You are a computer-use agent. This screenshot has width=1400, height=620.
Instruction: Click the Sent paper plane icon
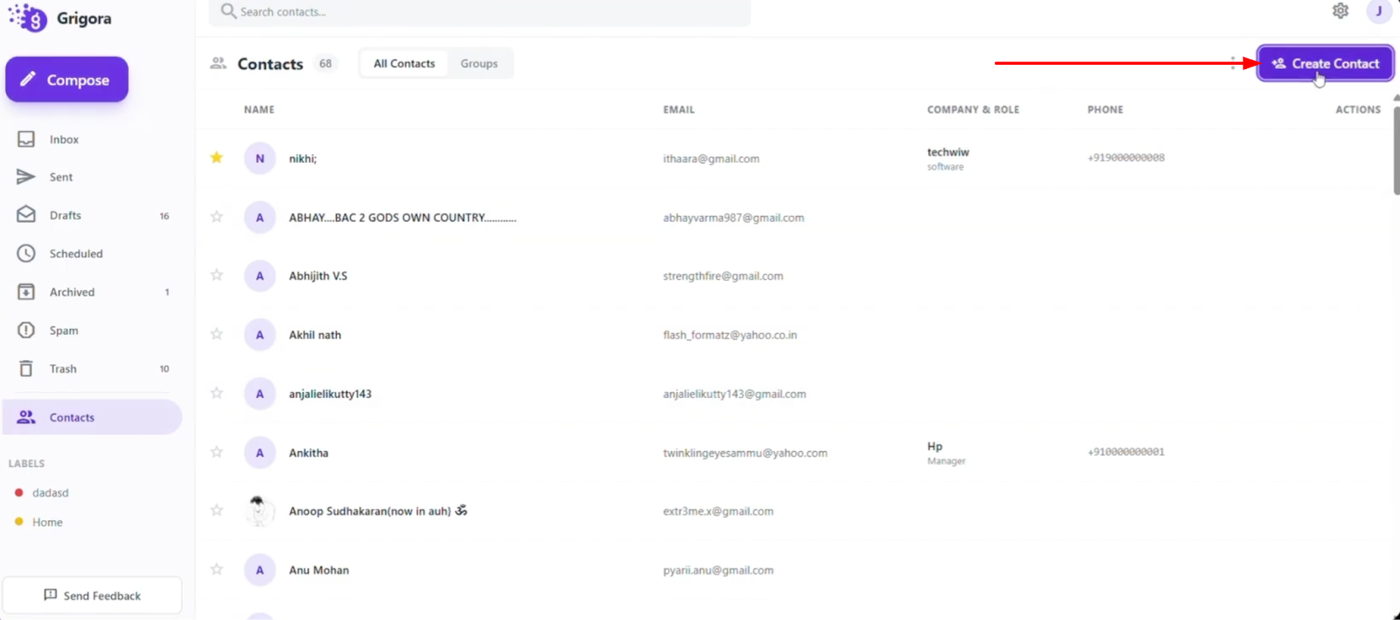coord(26,177)
